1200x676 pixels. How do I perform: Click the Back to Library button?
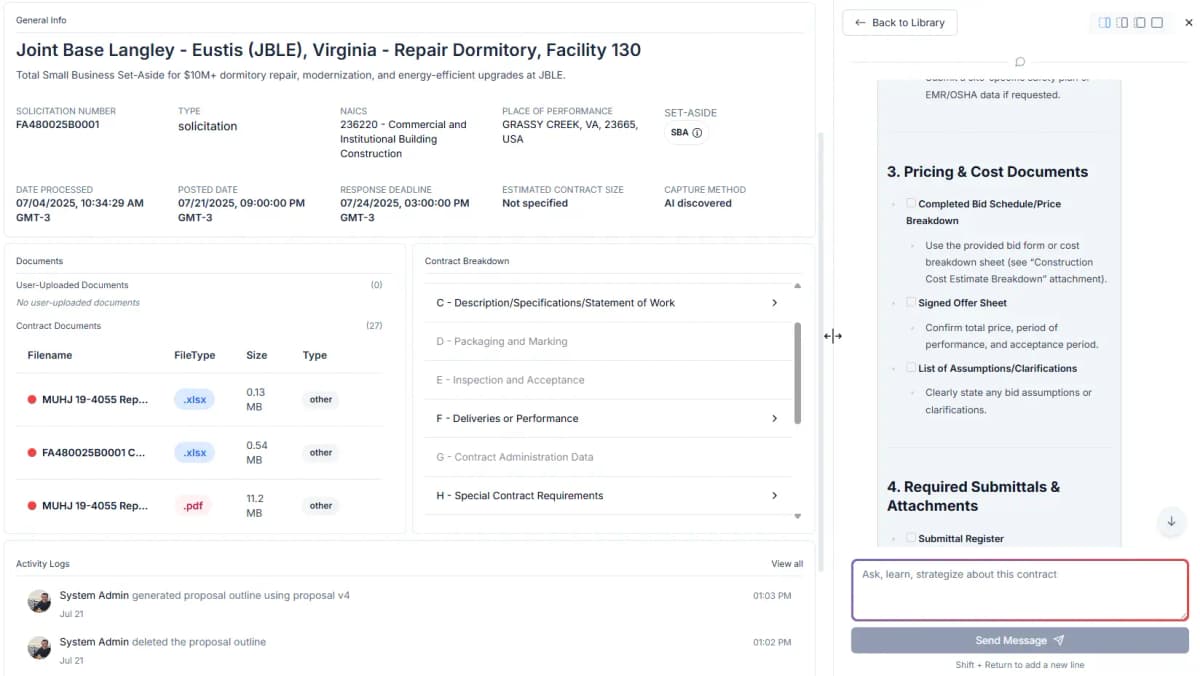click(x=899, y=22)
